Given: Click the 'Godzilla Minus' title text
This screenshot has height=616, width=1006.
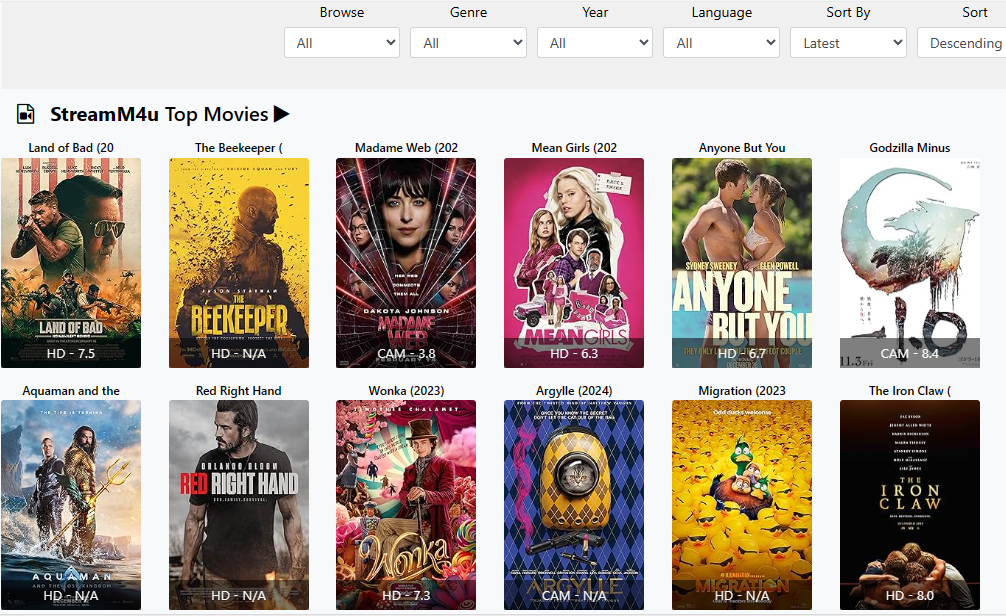Looking at the screenshot, I should [x=910, y=148].
